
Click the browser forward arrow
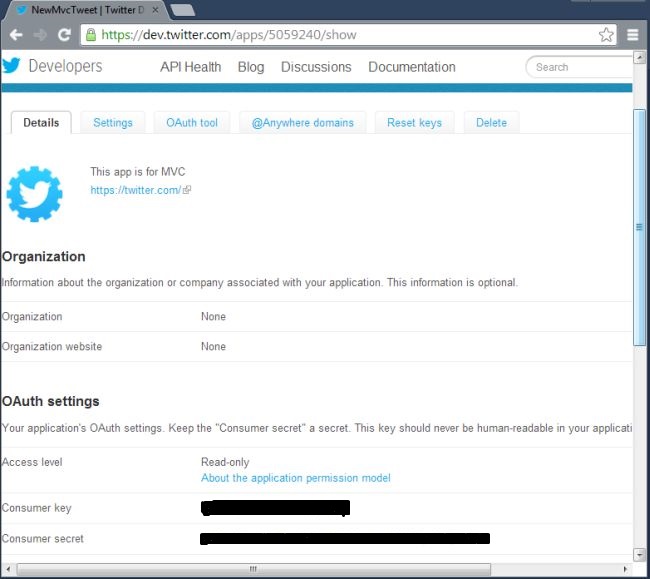(40, 35)
